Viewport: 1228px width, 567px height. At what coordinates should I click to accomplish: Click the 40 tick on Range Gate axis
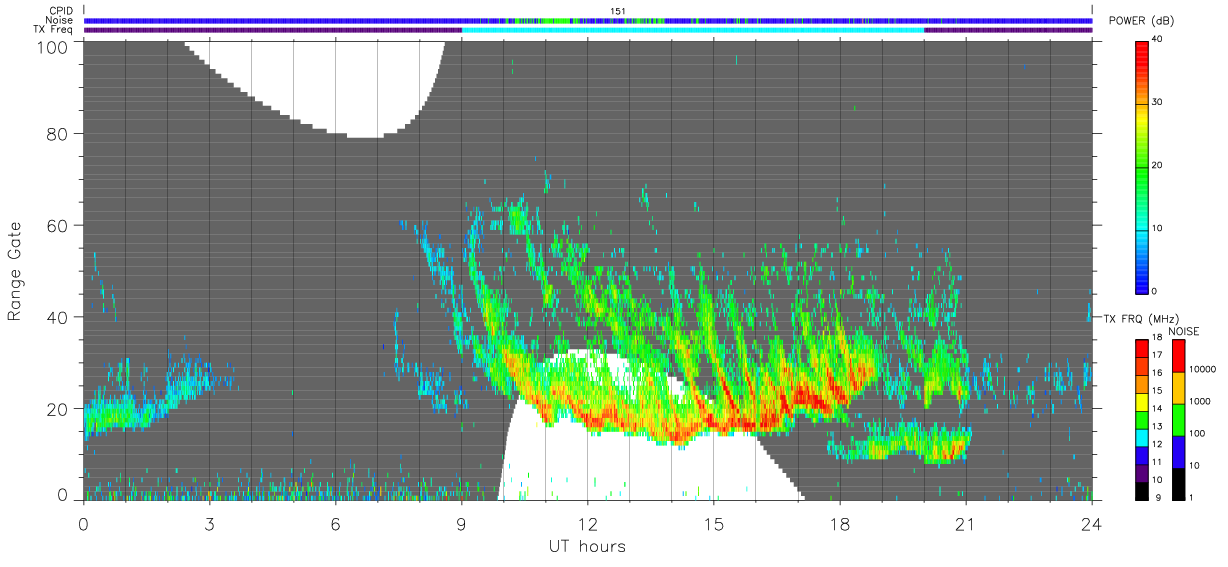56,318
